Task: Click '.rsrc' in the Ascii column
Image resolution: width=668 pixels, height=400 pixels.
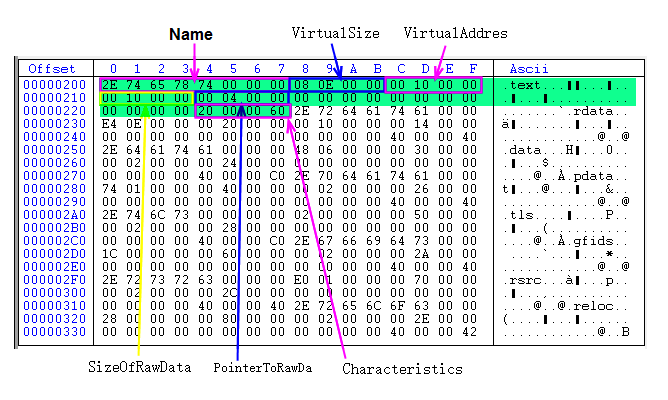Action: point(522,280)
